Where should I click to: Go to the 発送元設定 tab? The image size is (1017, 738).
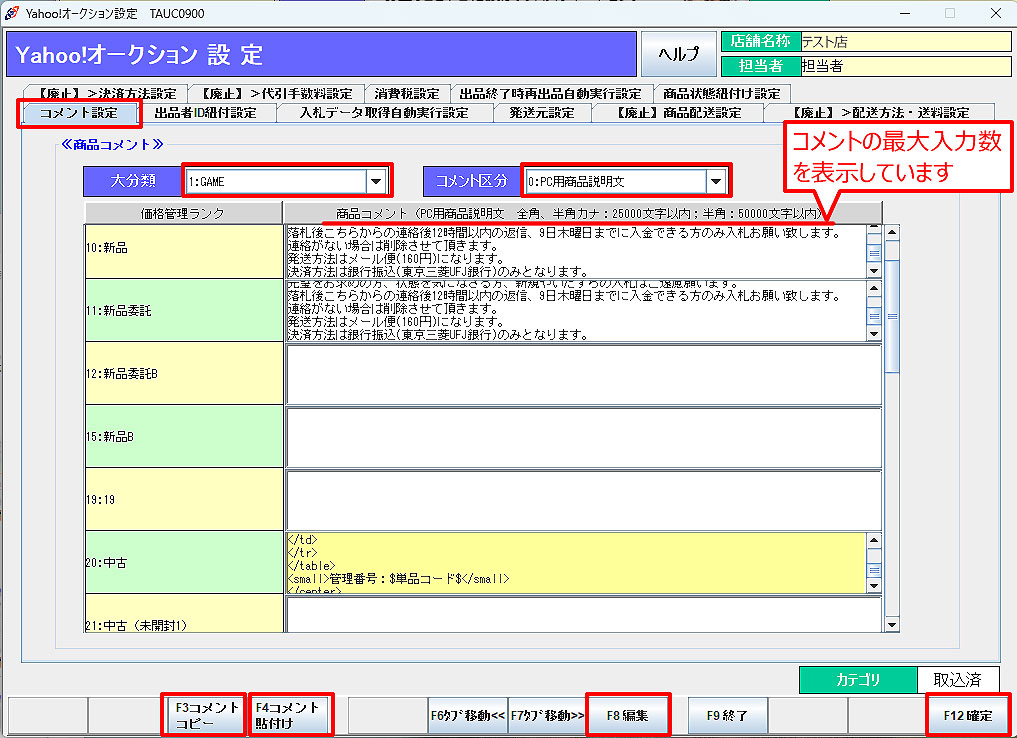[x=541, y=112]
